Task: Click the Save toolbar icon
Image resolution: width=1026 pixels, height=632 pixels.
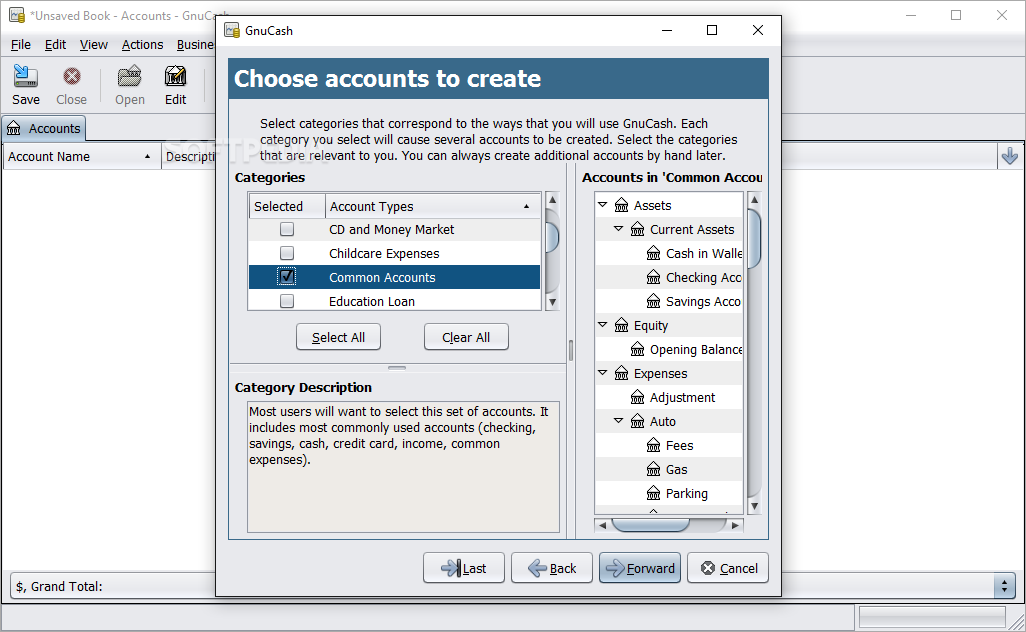Action: pos(26,77)
